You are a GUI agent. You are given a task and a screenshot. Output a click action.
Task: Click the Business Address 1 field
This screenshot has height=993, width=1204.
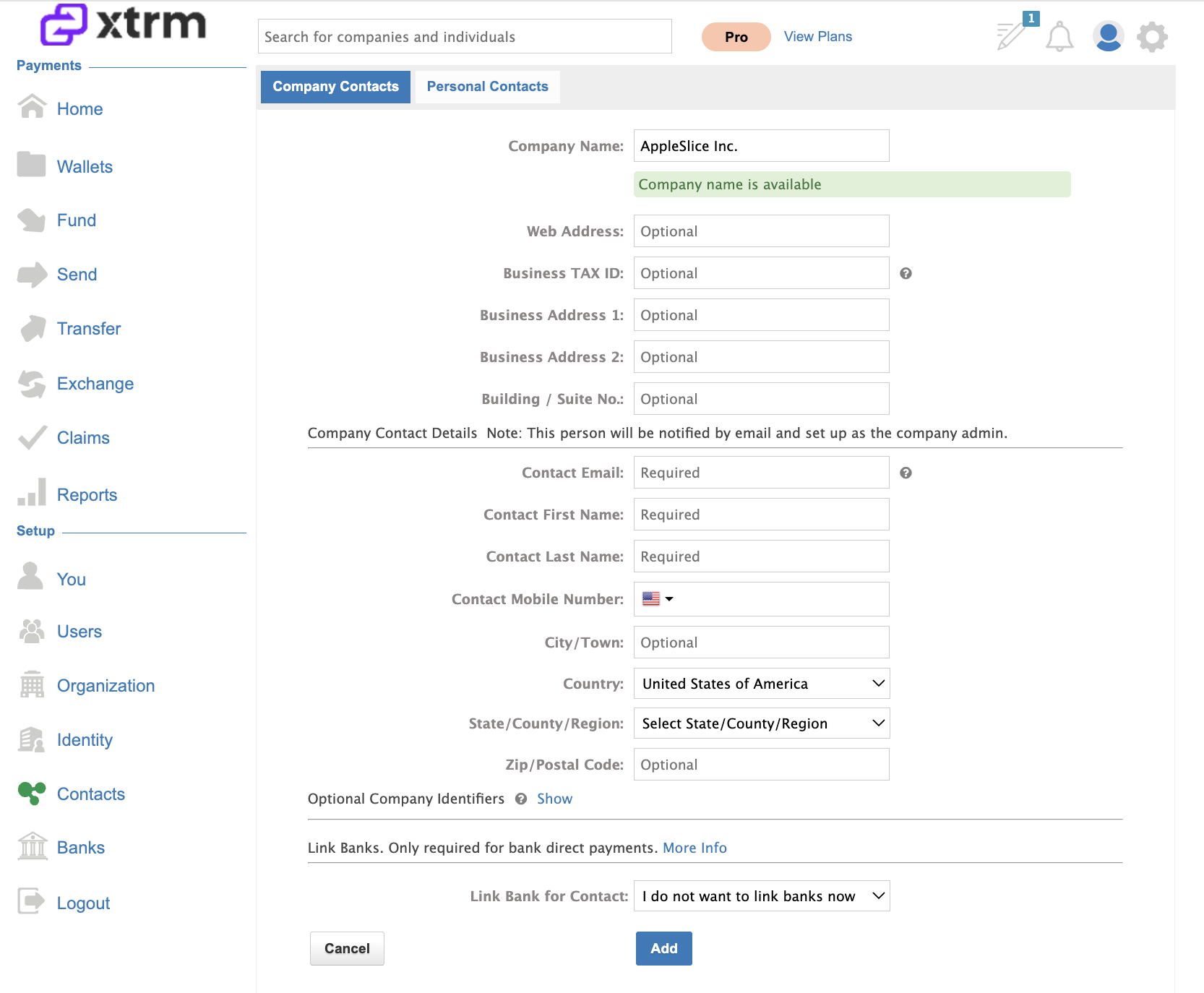pyautogui.click(x=762, y=315)
